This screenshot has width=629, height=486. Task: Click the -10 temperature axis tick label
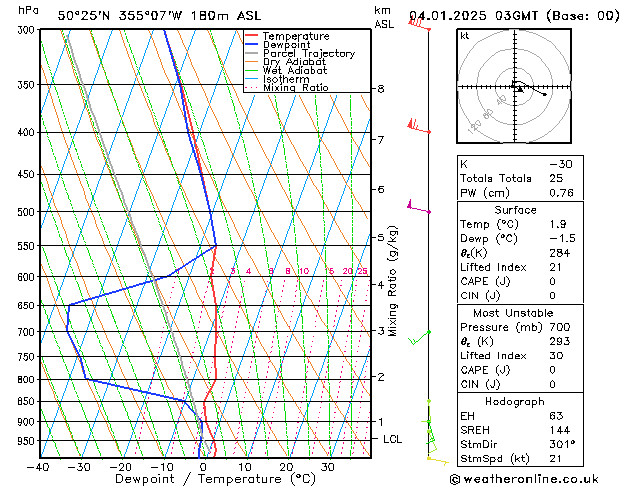(x=161, y=467)
